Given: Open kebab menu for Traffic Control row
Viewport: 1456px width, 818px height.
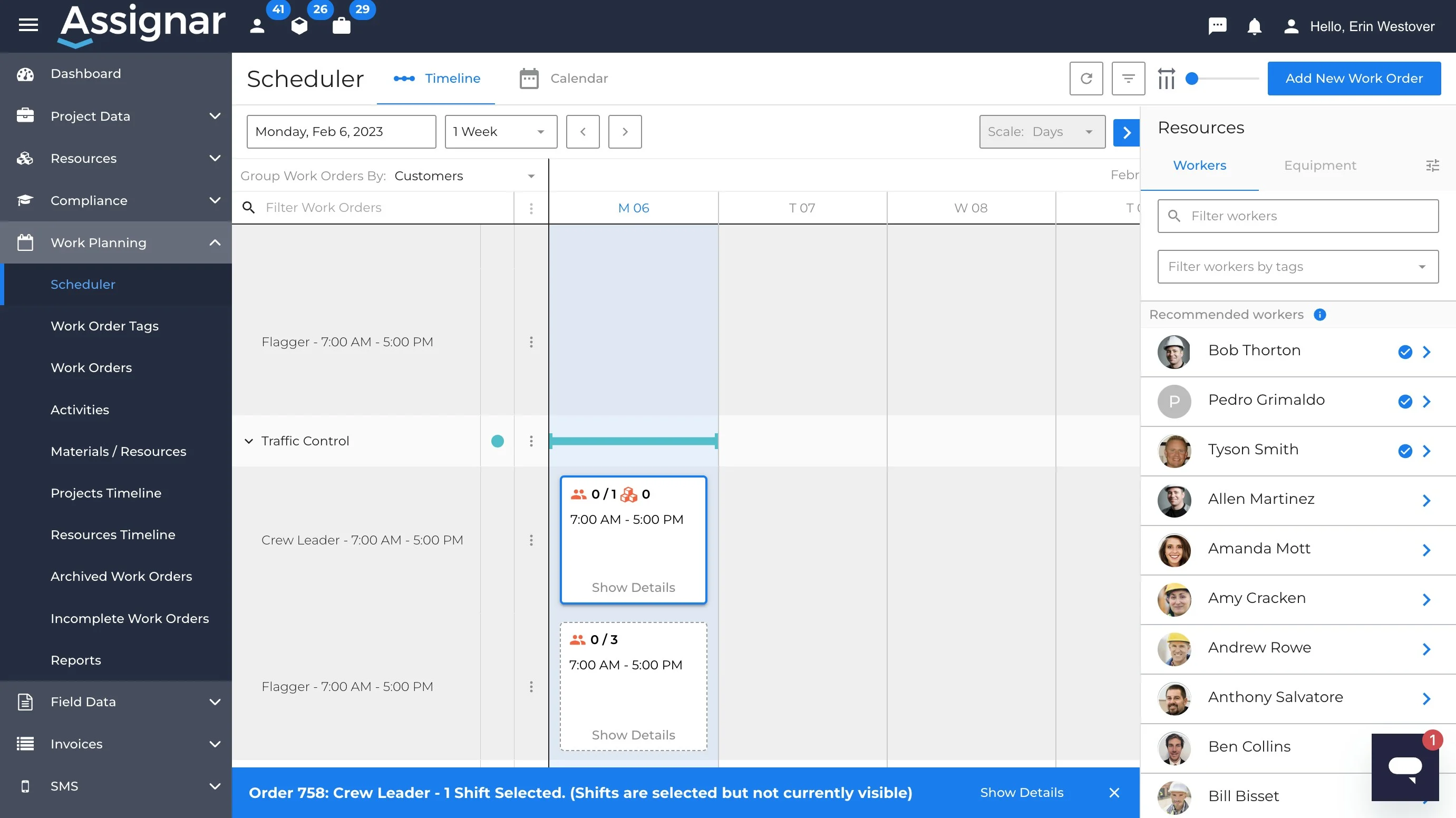Looking at the screenshot, I should click(531, 441).
